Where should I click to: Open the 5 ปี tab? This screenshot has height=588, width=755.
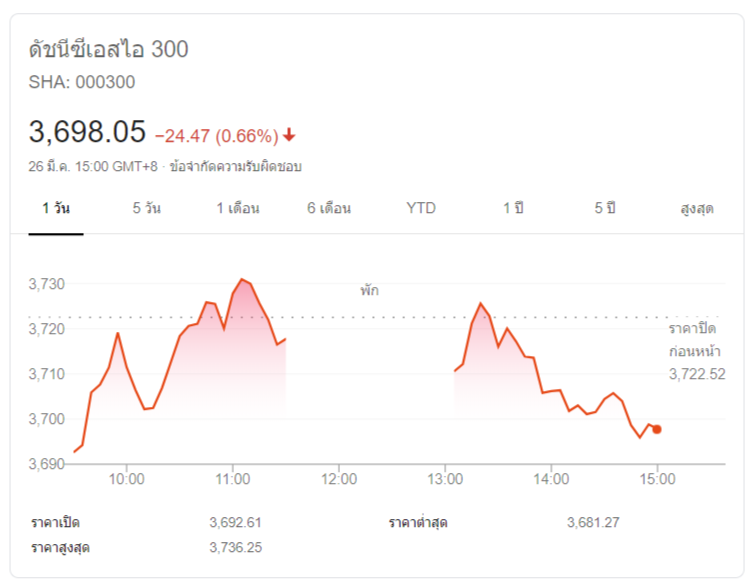(x=605, y=209)
